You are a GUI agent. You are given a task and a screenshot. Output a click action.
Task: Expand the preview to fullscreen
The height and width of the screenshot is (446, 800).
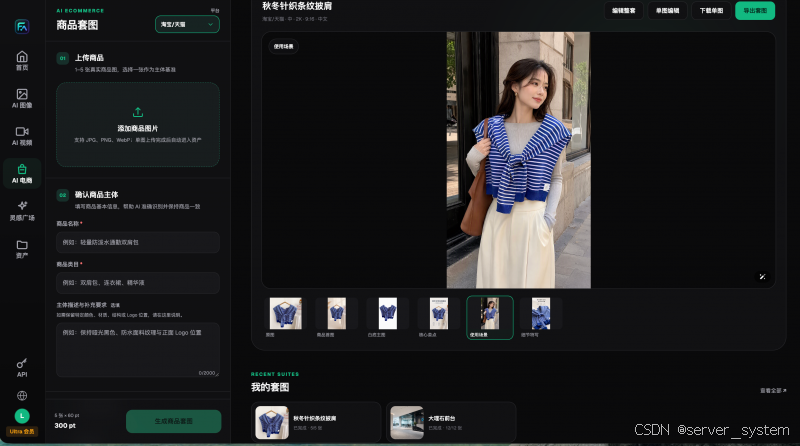[x=762, y=277]
